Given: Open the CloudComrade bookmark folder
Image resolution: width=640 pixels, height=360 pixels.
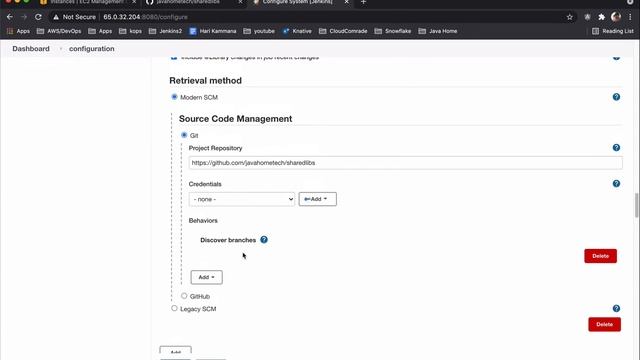Looking at the screenshot, I should tap(343, 31).
